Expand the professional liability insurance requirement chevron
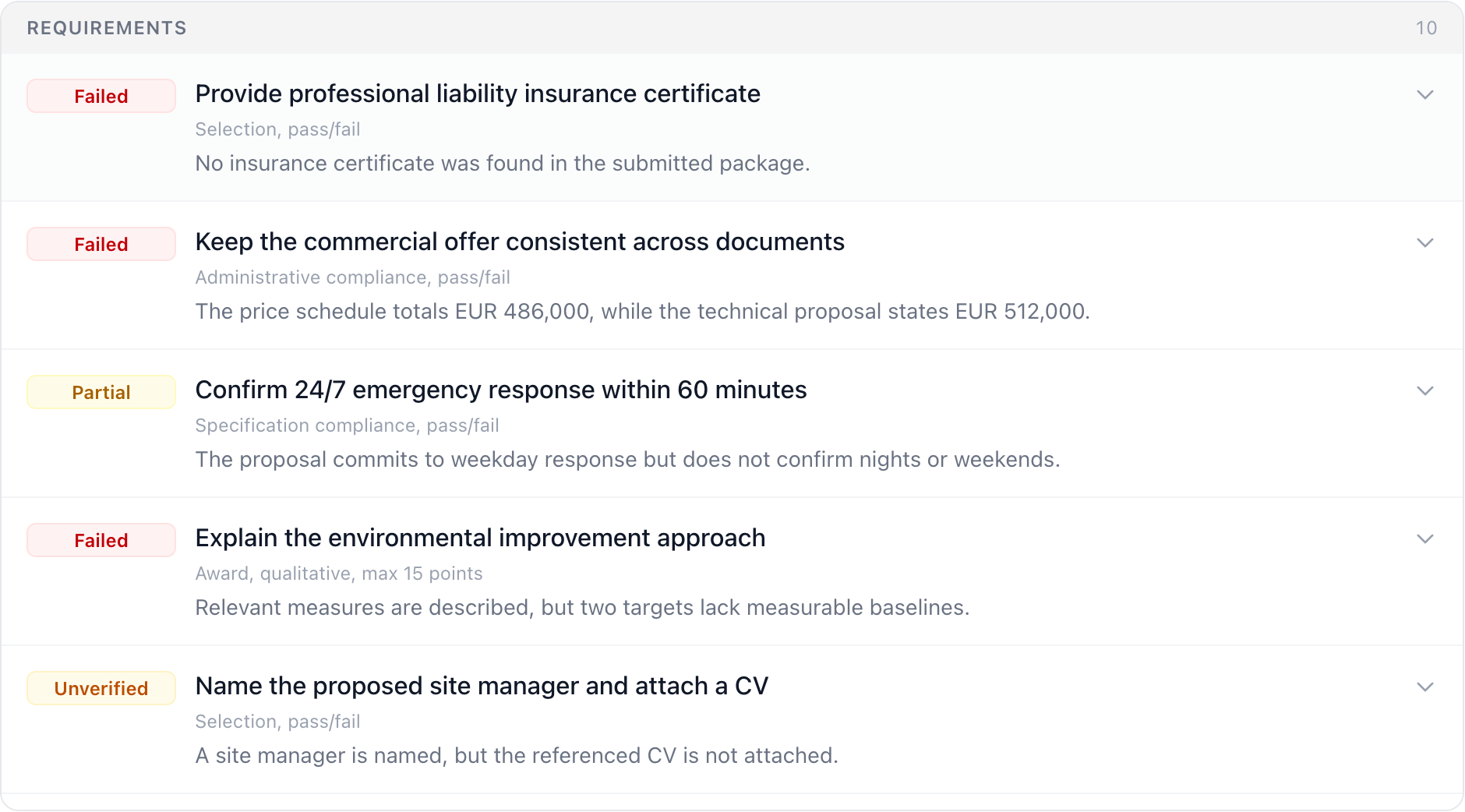The image size is (1465, 812). point(1424,95)
